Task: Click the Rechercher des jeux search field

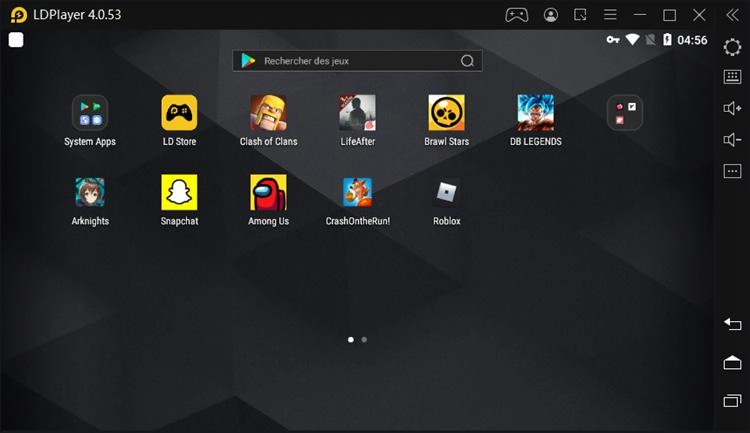Action: (357, 61)
